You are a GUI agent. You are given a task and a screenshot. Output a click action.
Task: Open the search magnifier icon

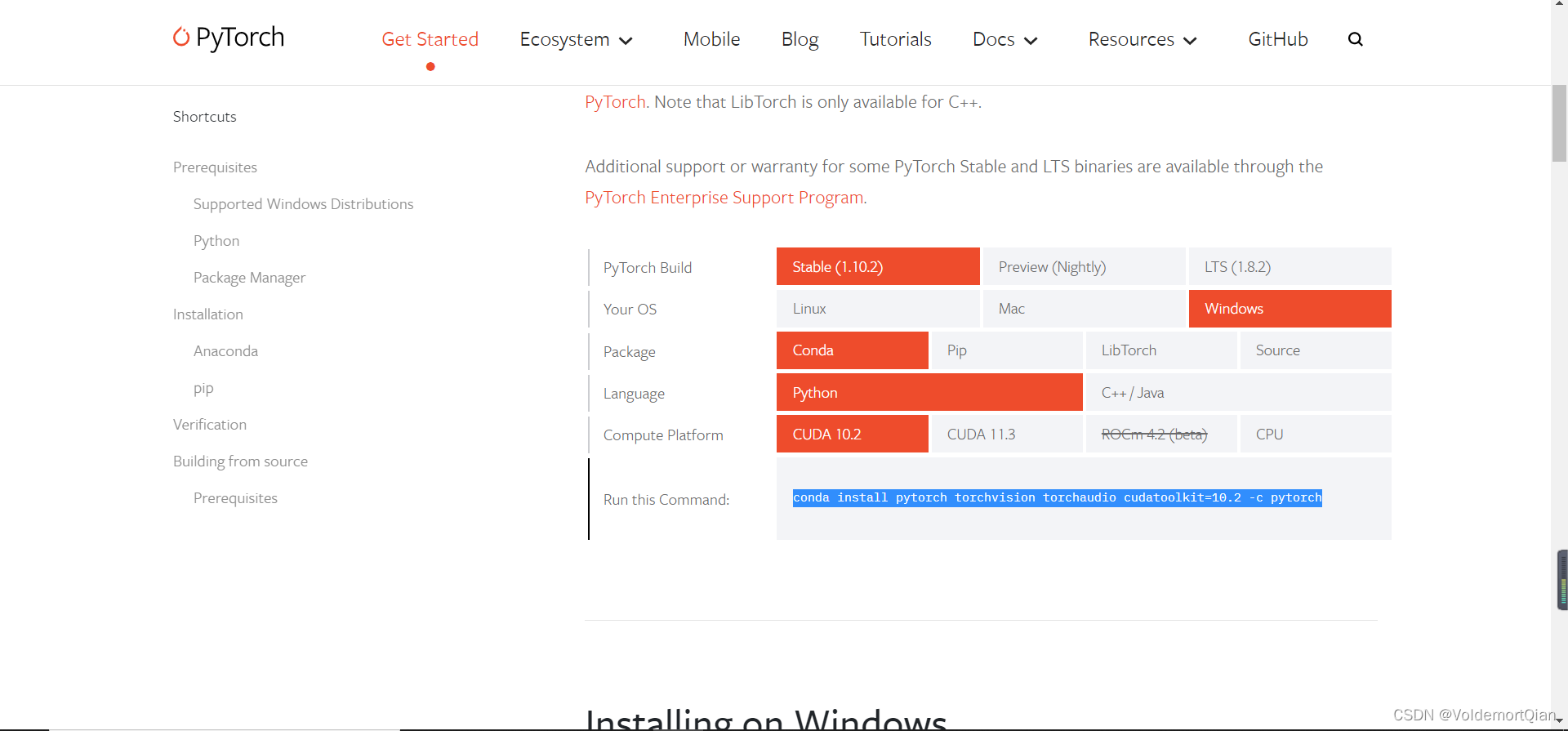pos(1356,39)
